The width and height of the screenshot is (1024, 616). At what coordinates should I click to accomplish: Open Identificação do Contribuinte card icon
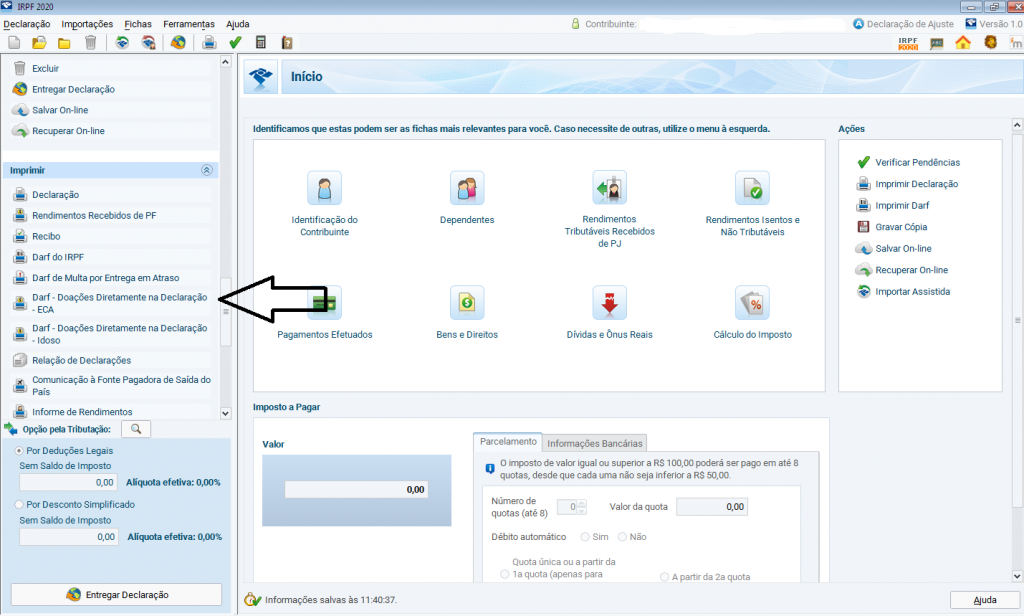324,188
